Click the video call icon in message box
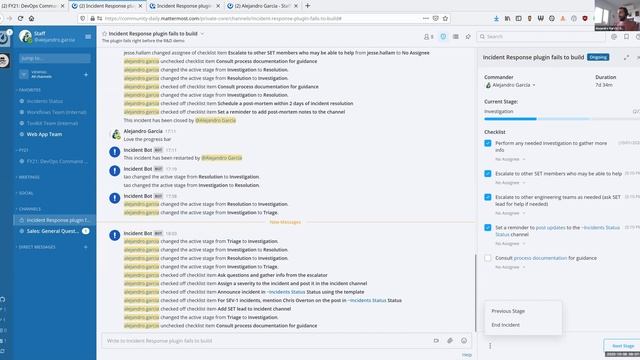Screen dimensions: 640x360 tap(436, 340)
